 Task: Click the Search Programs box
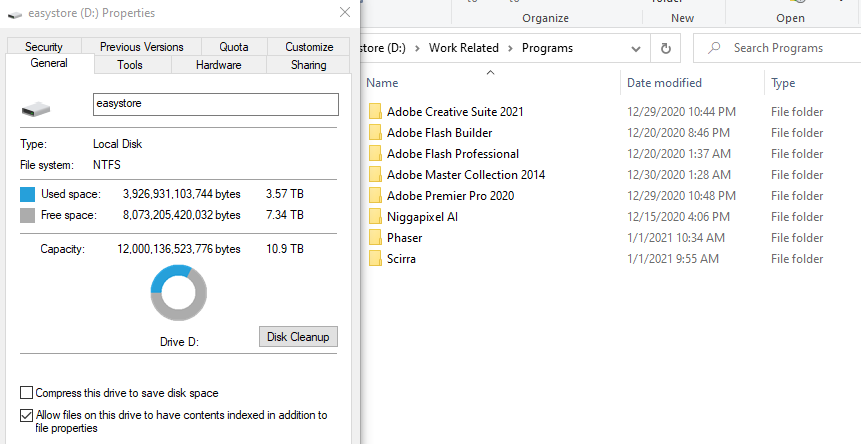tap(777, 48)
